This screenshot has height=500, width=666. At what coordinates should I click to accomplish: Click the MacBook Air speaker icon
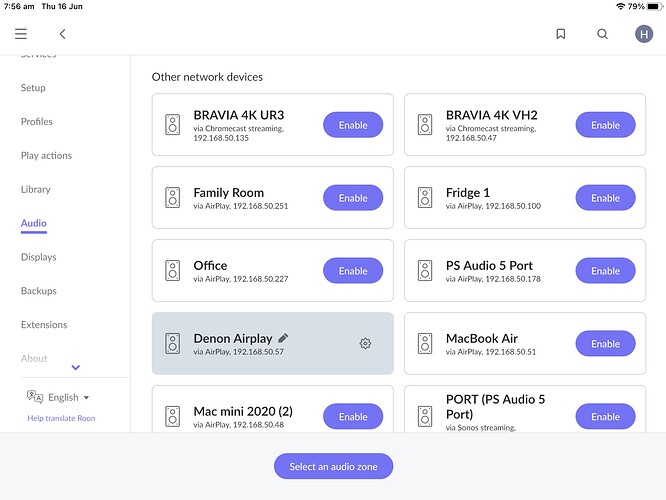click(425, 344)
